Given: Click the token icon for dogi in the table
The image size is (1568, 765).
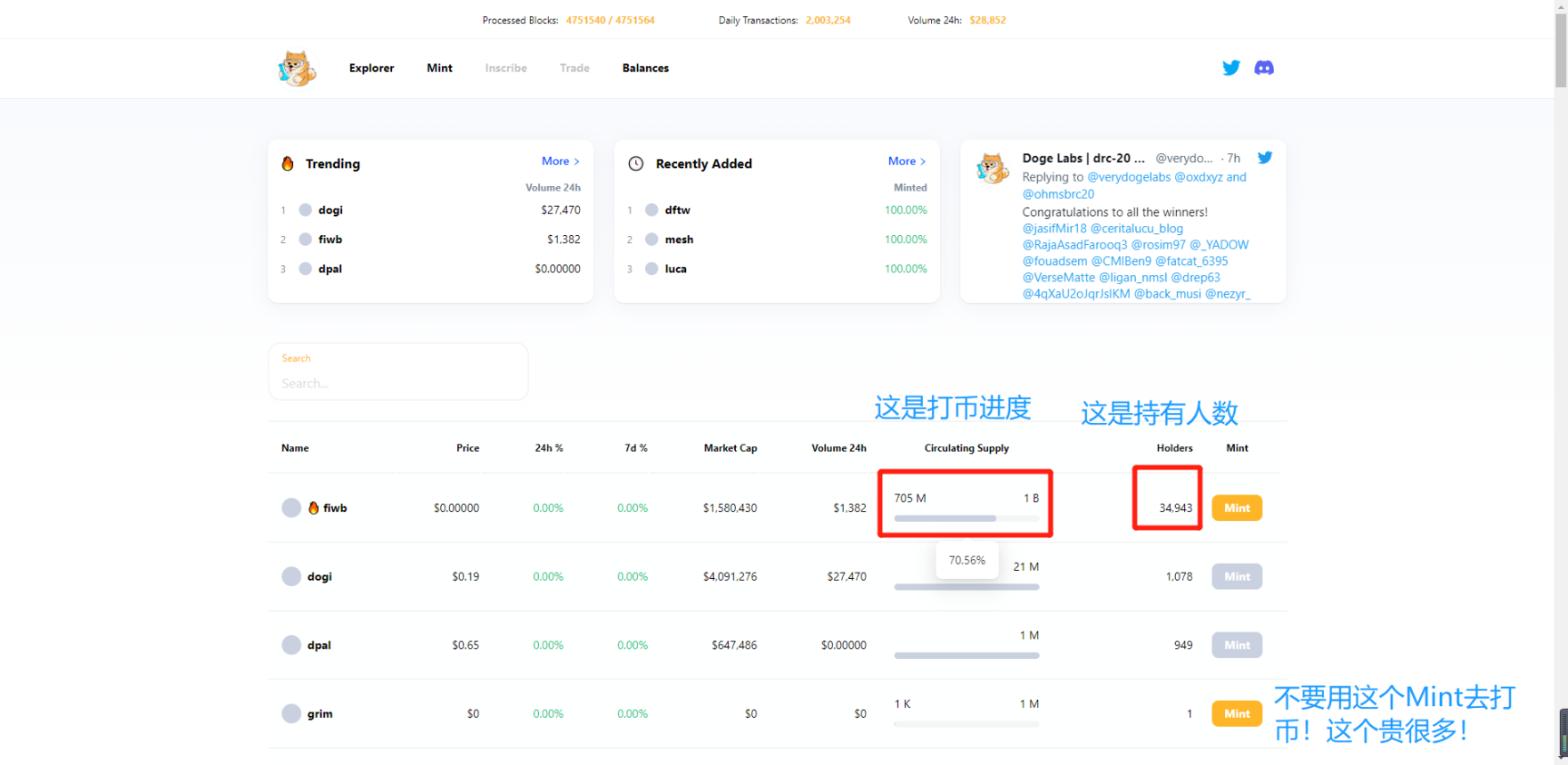Looking at the screenshot, I should (x=291, y=576).
